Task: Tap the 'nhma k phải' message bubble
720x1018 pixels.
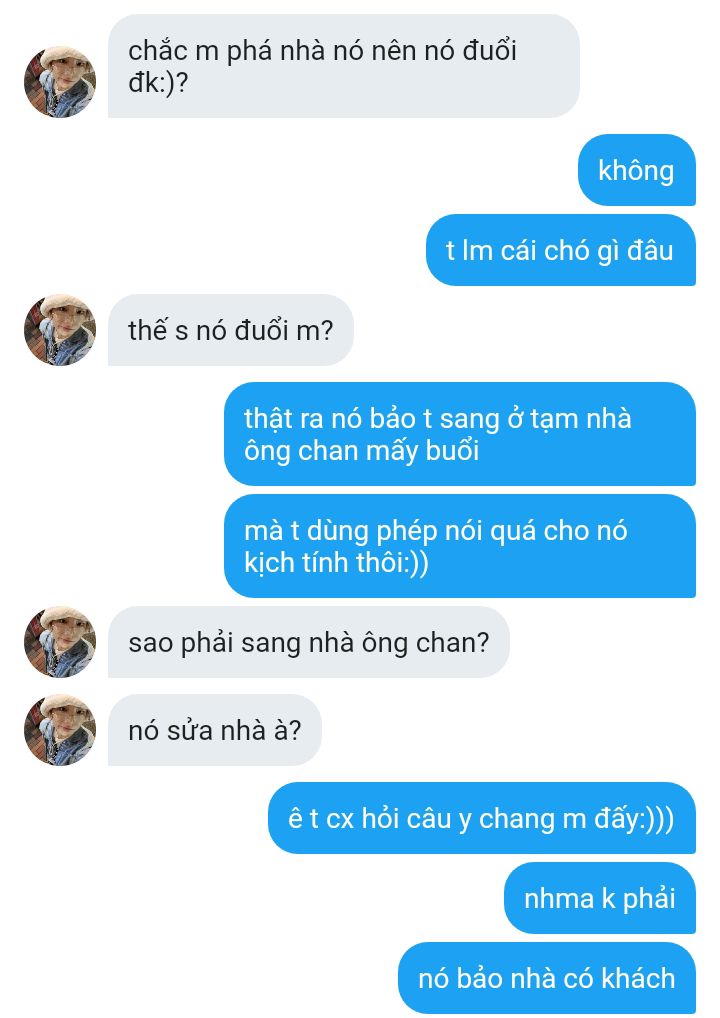Action: tap(600, 898)
